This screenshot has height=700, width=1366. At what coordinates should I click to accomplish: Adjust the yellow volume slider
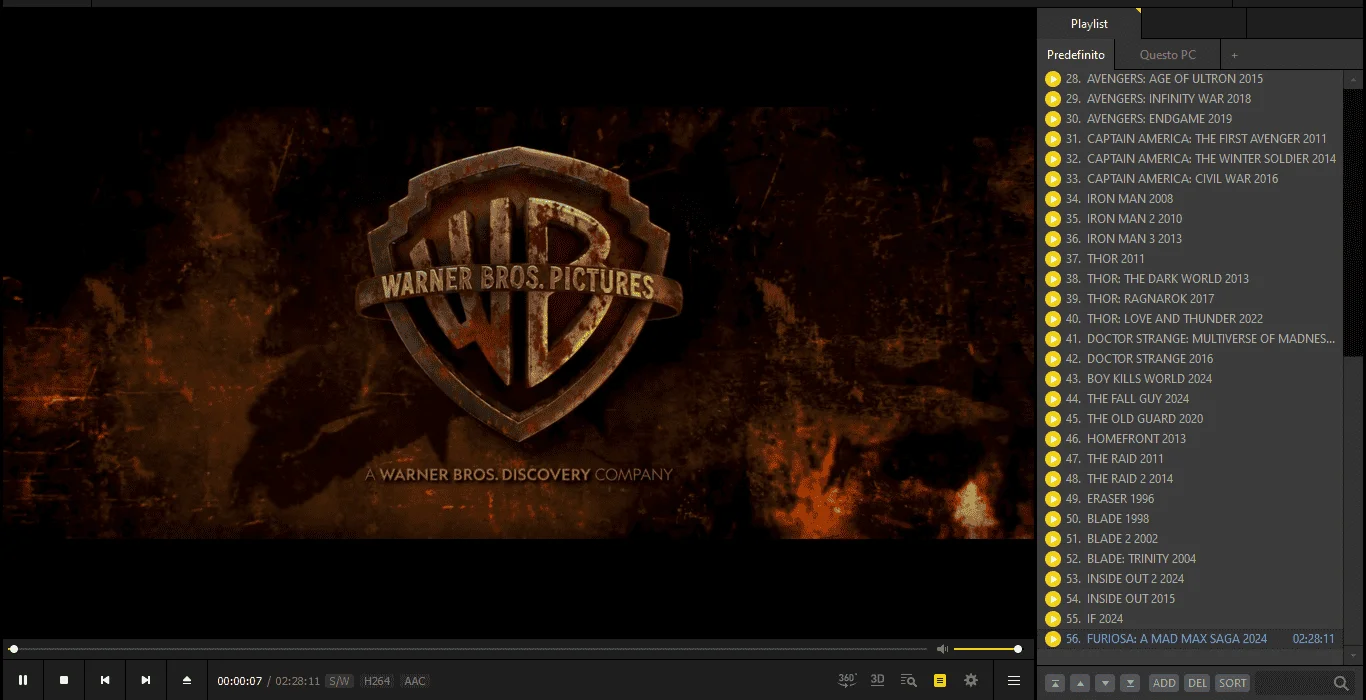coord(986,649)
